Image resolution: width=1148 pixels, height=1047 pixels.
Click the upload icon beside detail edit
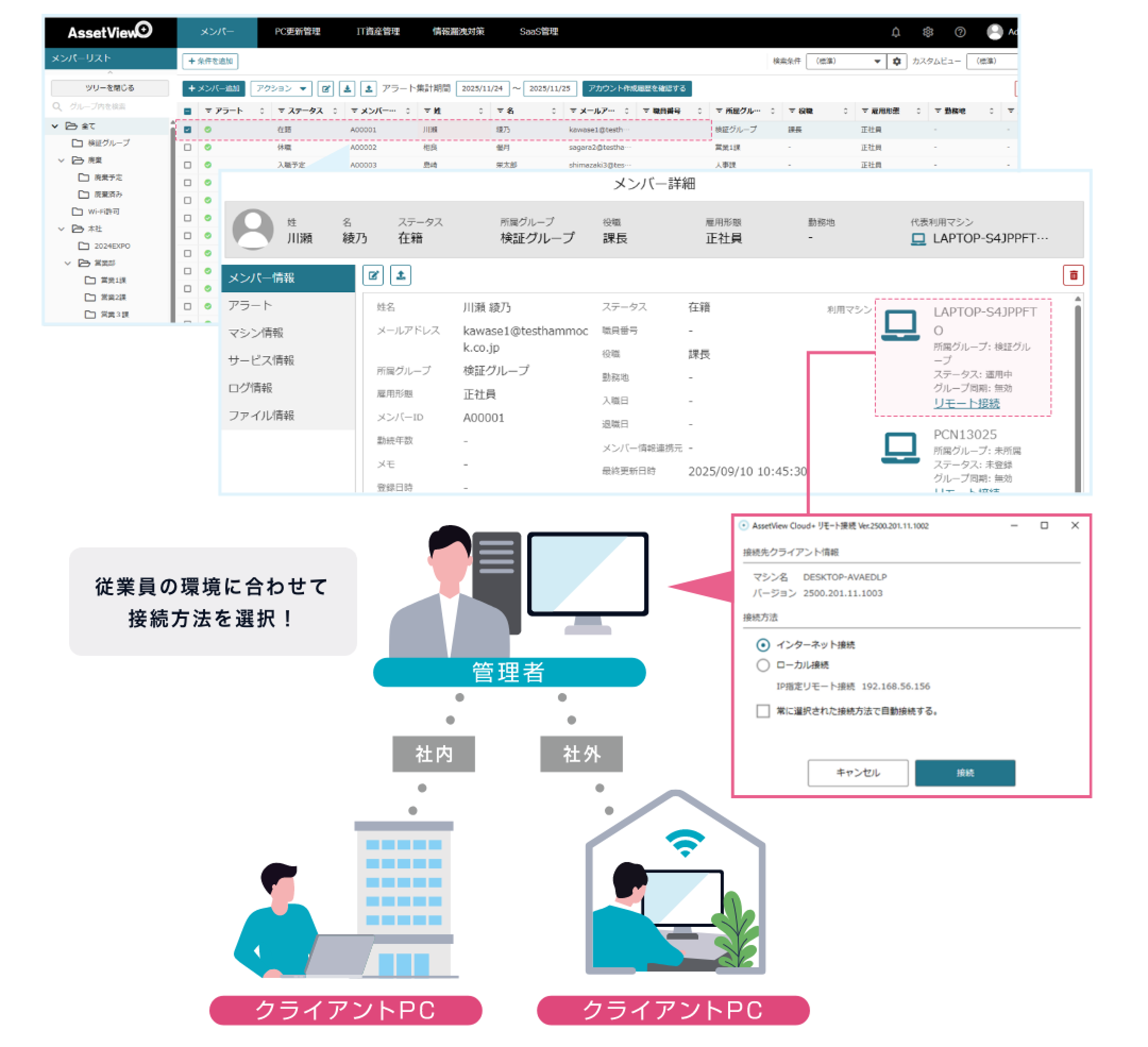coord(400,275)
